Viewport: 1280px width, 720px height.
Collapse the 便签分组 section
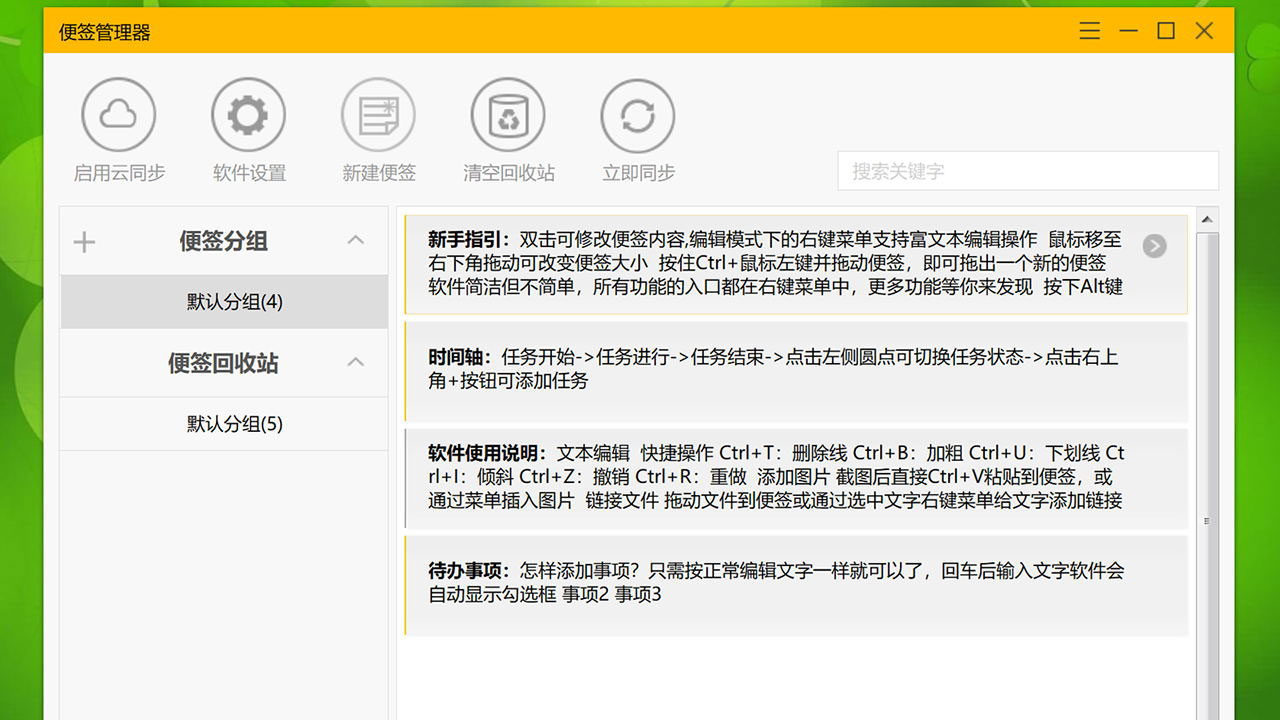coord(355,241)
